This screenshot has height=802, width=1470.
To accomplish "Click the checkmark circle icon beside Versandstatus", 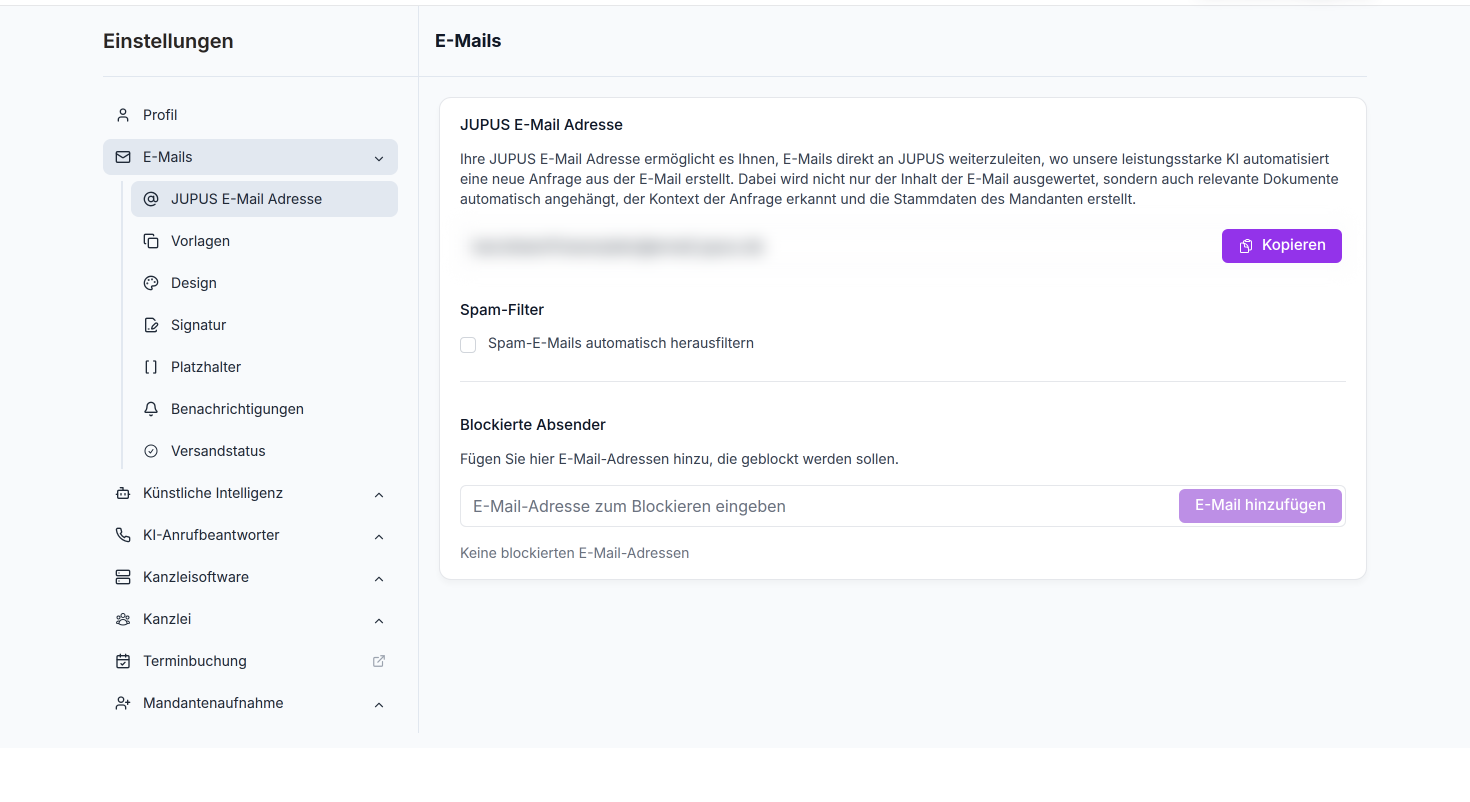I will click(151, 451).
